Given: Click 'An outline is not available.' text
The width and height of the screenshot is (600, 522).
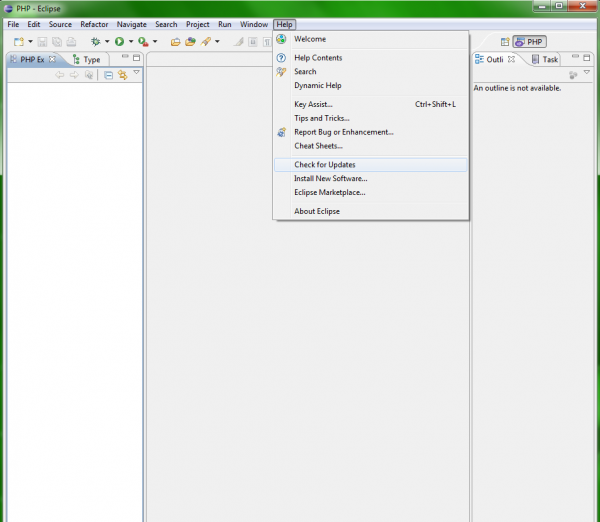Looking at the screenshot, I should click(517, 88).
